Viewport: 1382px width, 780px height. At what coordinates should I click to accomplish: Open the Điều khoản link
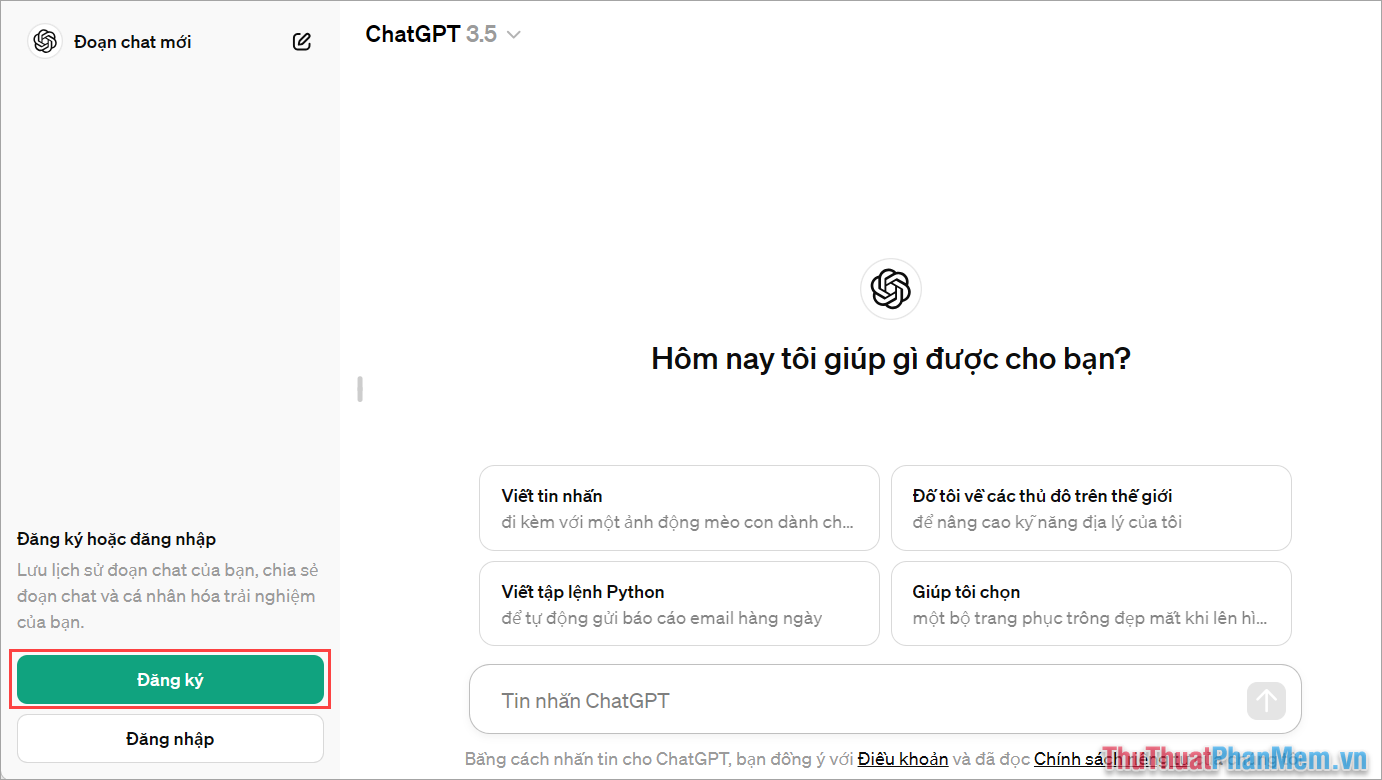coord(903,759)
